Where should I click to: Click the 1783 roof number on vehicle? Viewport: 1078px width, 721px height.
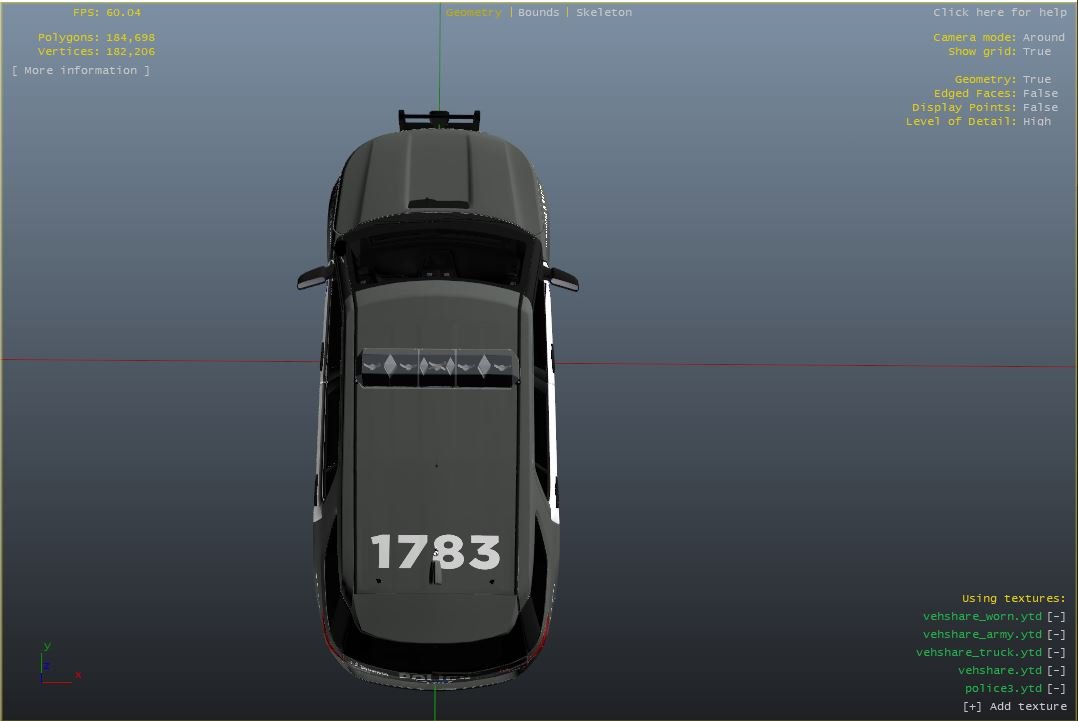tap(435, 552)
